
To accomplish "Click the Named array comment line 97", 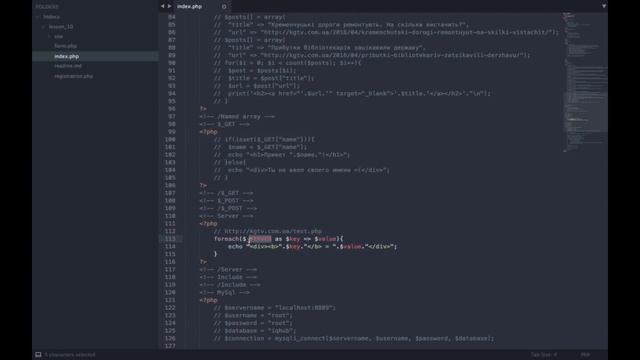I will click(237, 116).
